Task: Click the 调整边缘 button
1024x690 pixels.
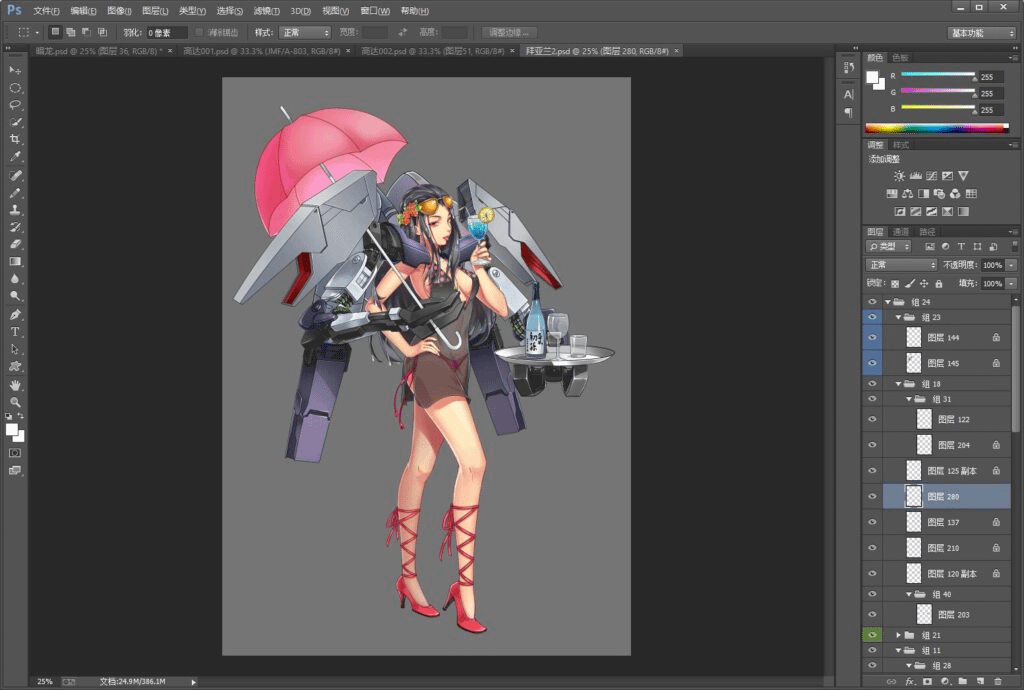Action: [x=509, y=33]
